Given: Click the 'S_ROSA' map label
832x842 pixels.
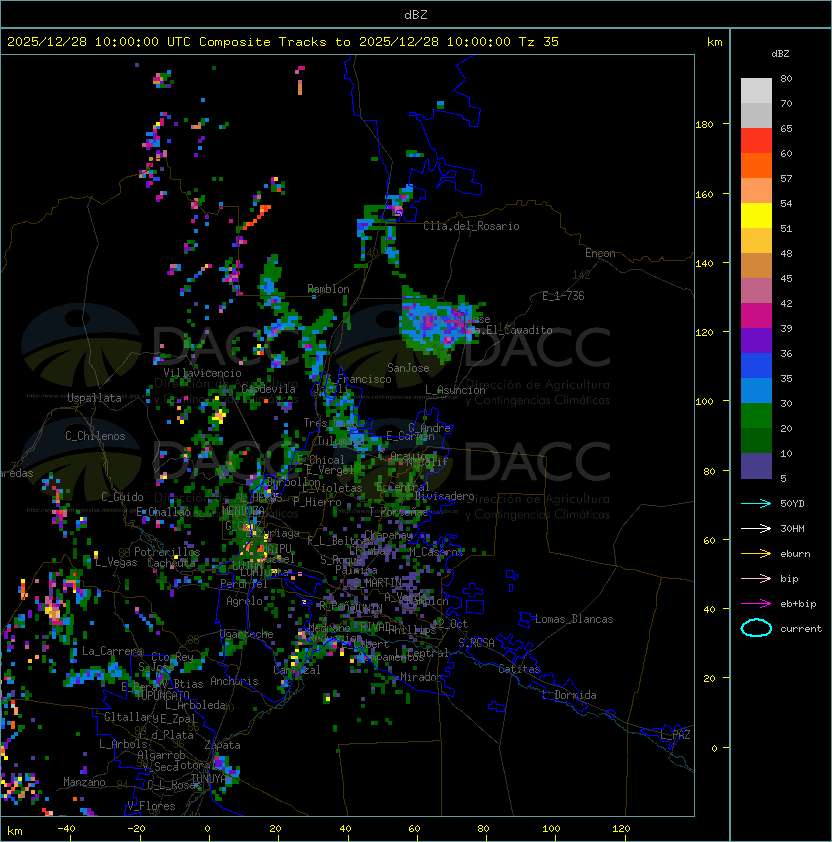Looking at the screenshot, I should 476,642.
